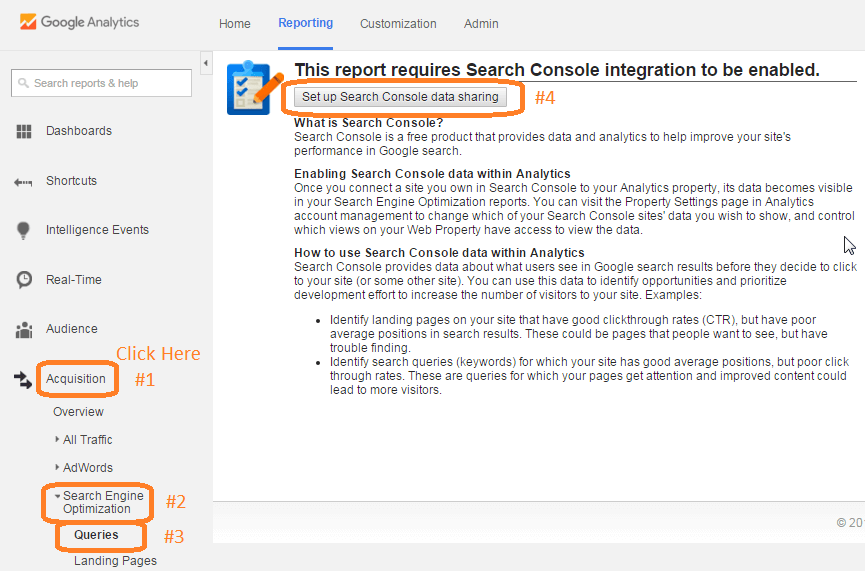
Task: Open Real-Time reports
Action: coord(73,280)
